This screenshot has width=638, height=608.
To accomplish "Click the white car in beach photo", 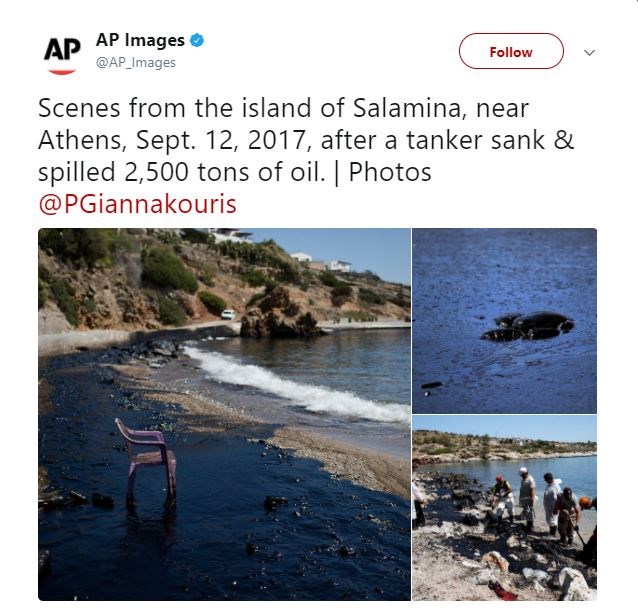I will coord(228,314).
